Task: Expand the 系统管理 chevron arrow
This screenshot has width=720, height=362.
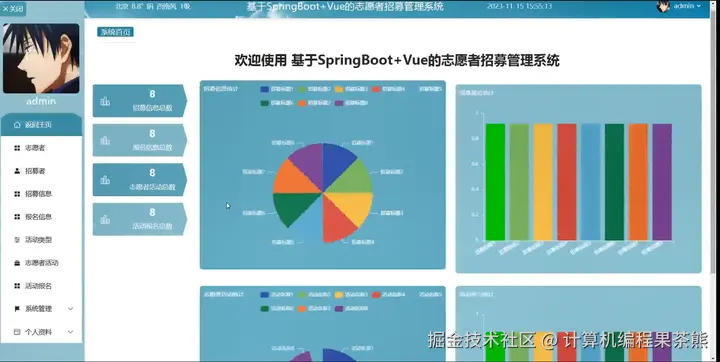Action: tap(70, 309)
